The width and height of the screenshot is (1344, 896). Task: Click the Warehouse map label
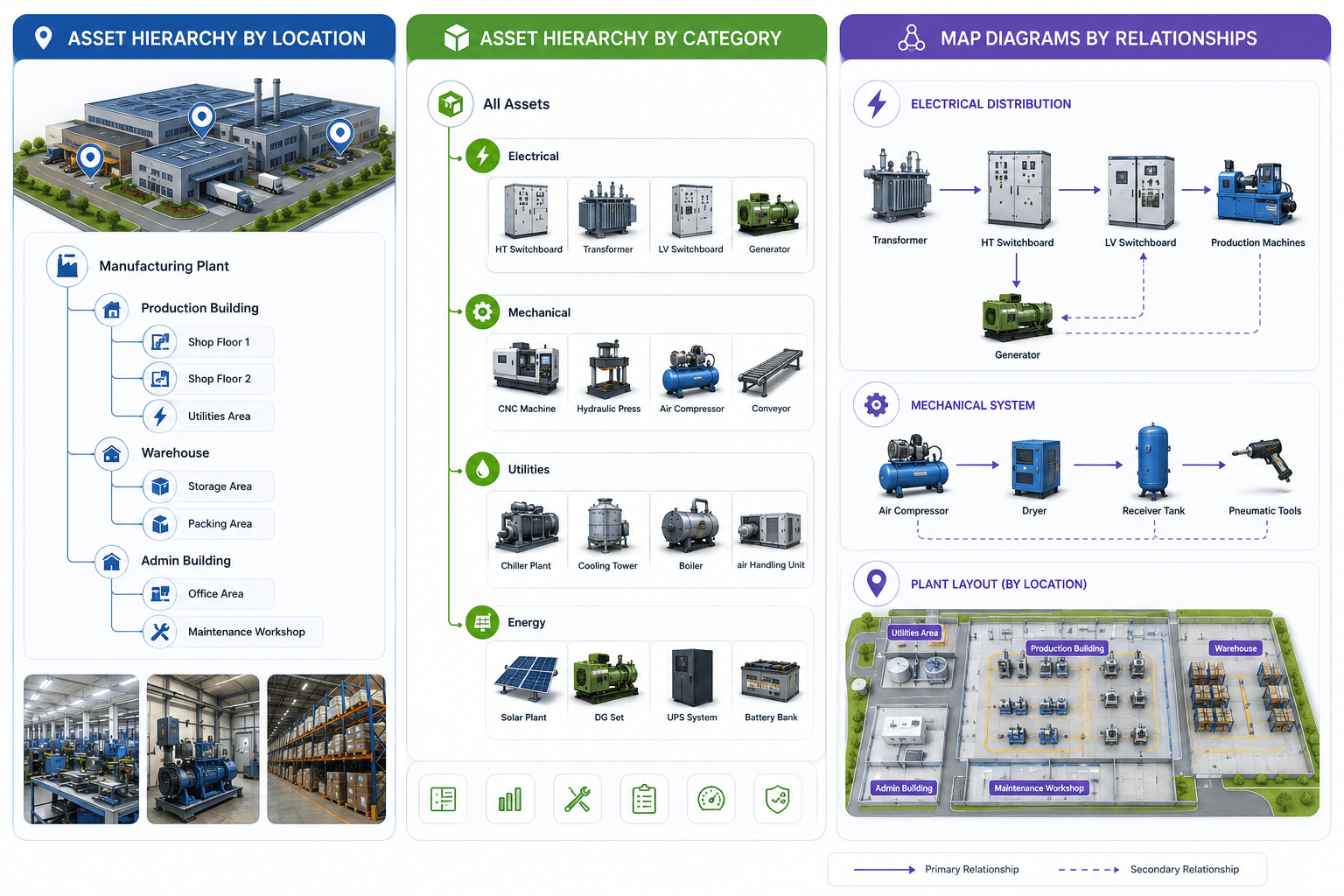click(x=1235, y=648)
